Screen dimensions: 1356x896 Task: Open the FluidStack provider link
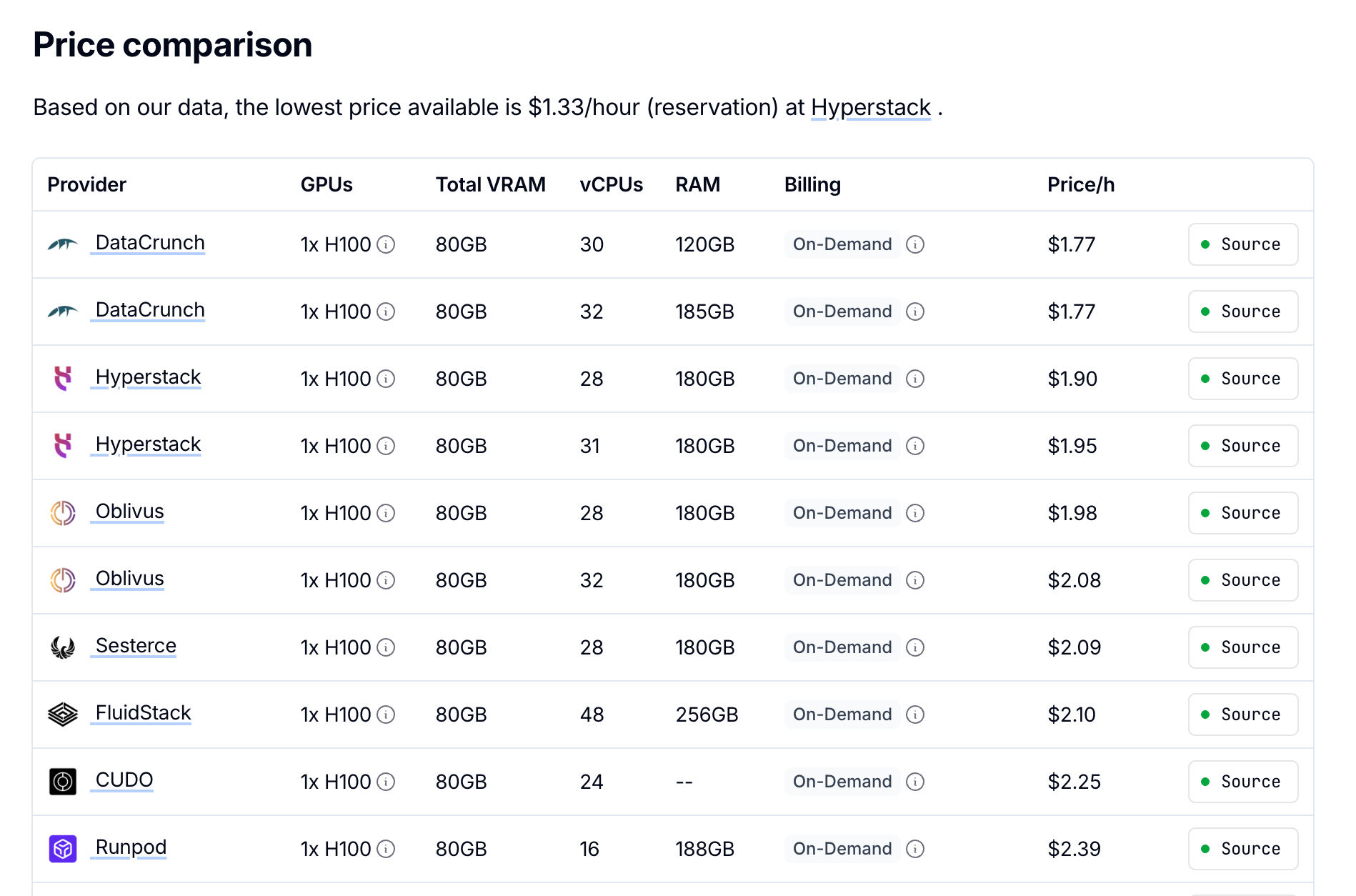coord(141,712)
